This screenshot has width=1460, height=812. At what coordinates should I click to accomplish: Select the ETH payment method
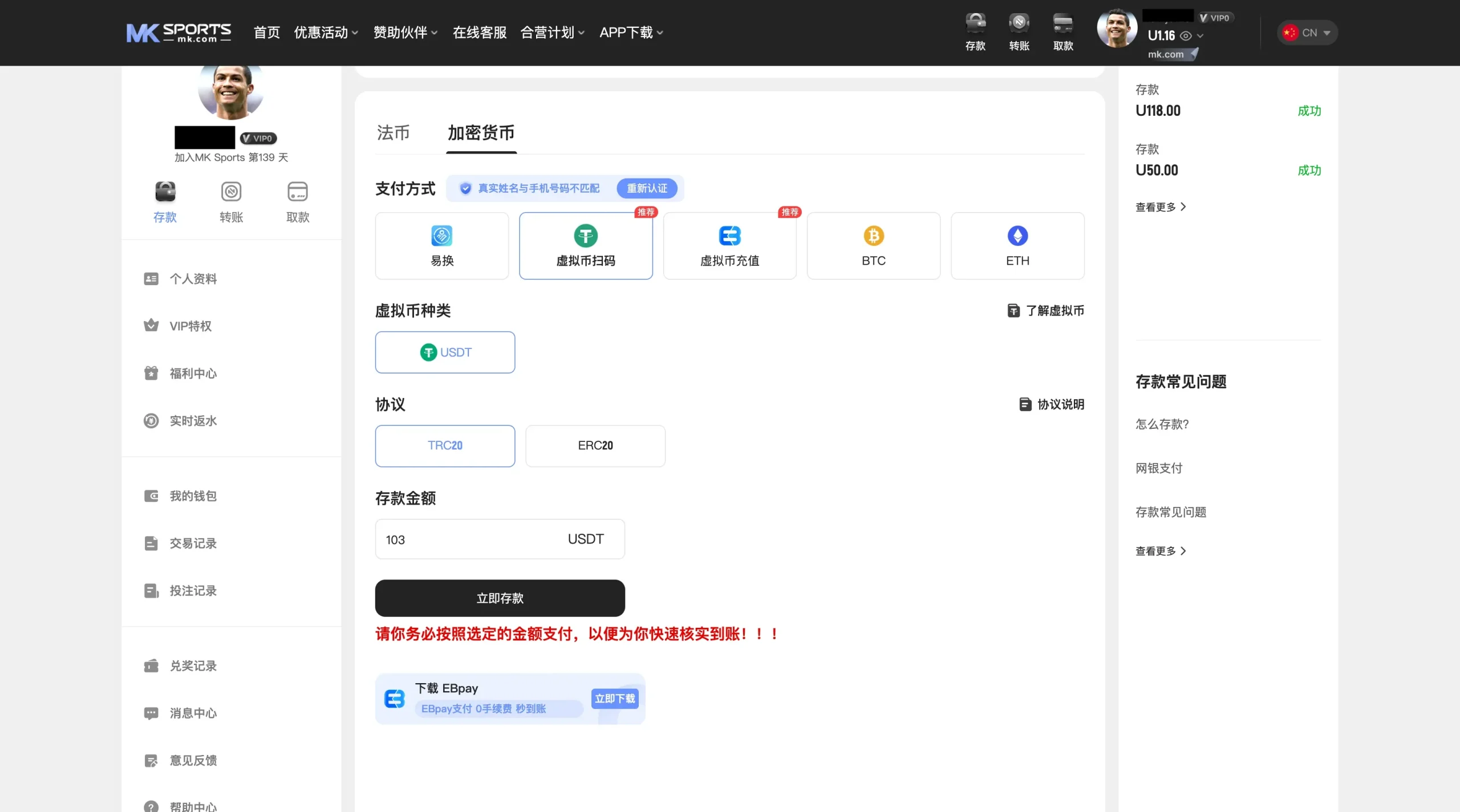(x=1017, y=246)
